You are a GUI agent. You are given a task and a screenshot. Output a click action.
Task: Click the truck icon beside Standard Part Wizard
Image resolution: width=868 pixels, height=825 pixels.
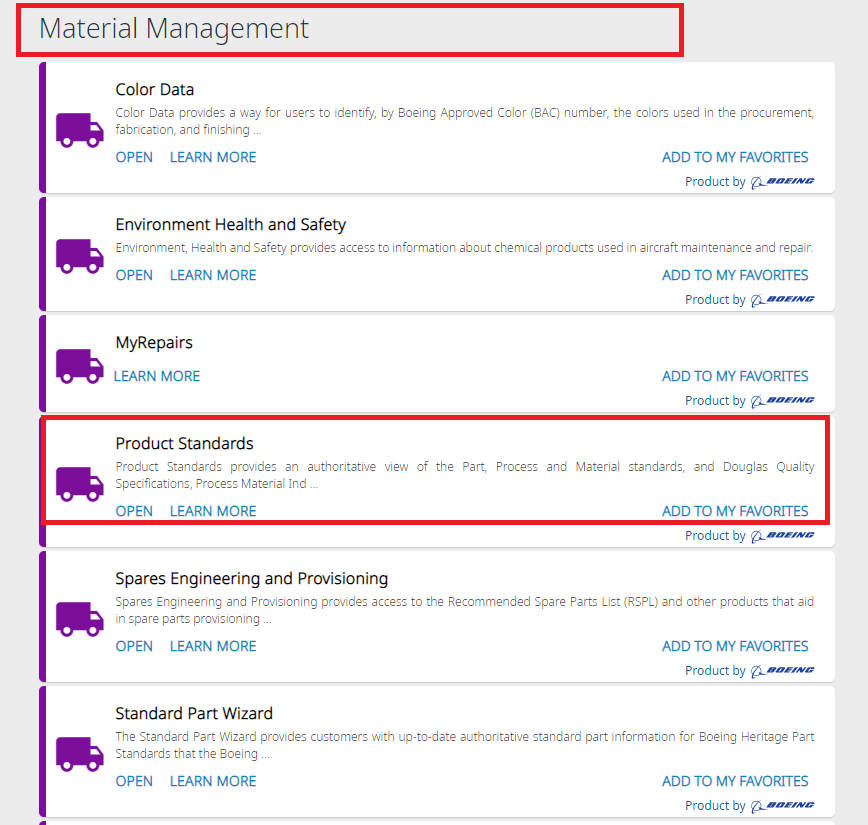point(79,753)
